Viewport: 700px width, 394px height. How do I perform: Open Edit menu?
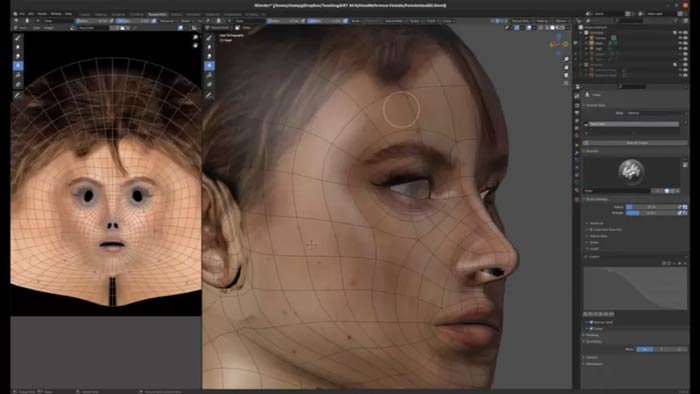pyautogui.click(x=31, y=14)
